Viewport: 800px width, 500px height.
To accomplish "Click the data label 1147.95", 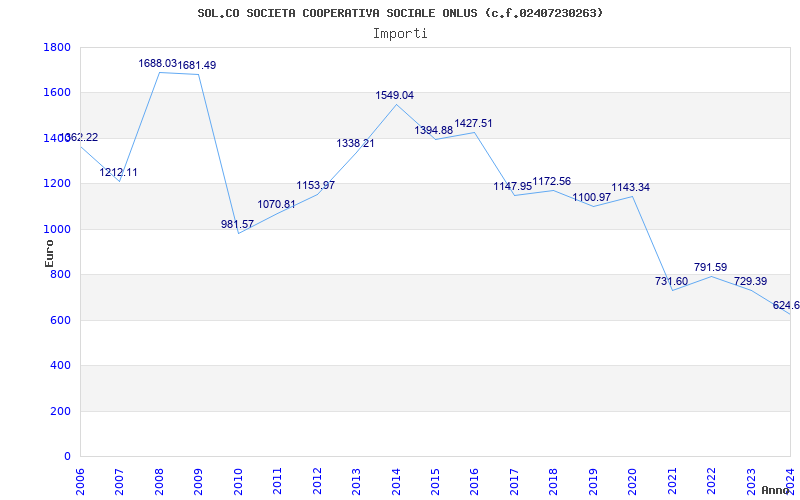I will point(513,187).
